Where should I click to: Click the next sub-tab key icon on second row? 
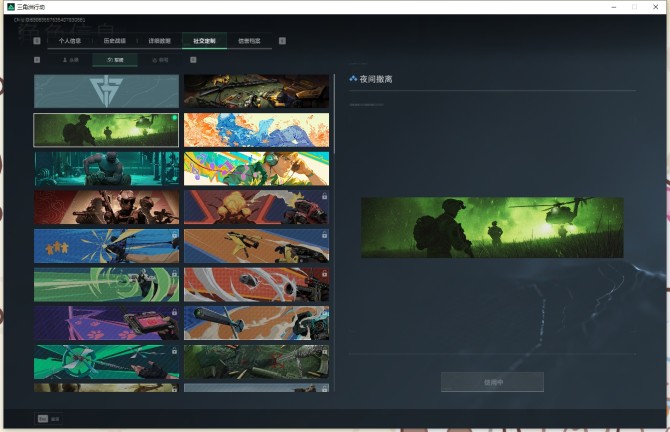[193, 60]
